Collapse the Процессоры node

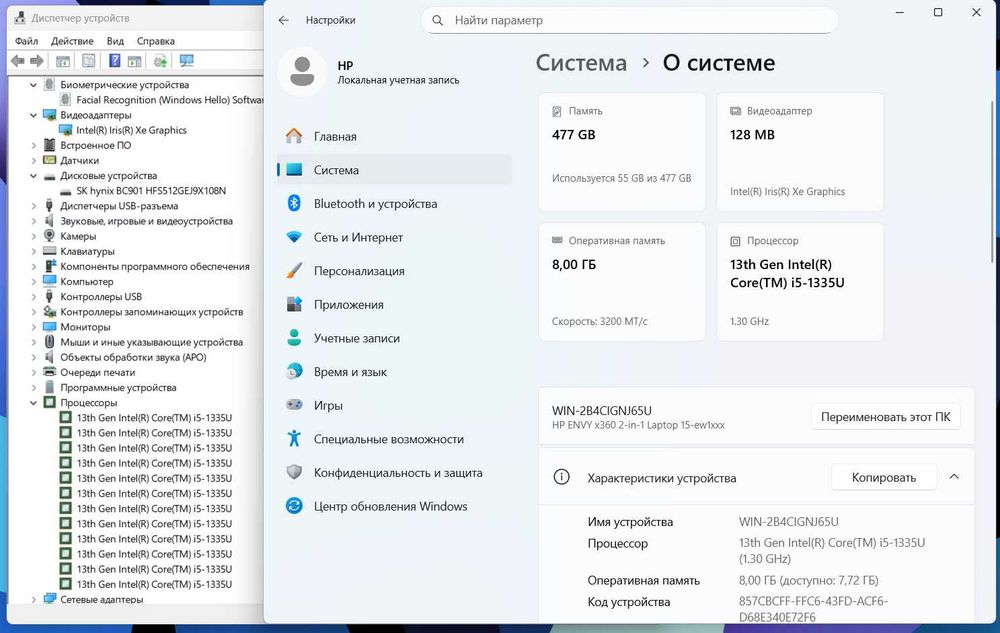pyautogui.click(x=33, y=403)
